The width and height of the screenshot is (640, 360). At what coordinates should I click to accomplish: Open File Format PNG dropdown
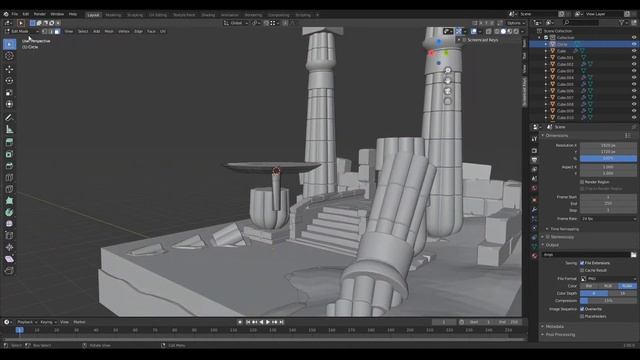pos(608,278)
